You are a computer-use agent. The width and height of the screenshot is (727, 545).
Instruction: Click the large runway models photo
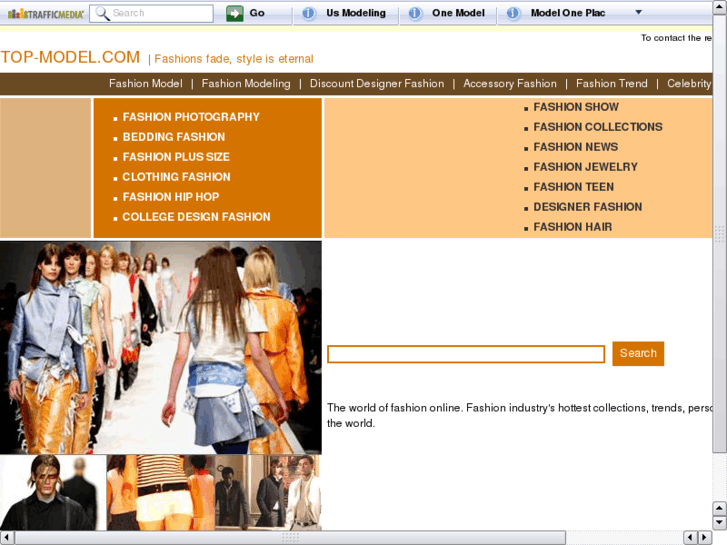[160, 347]
